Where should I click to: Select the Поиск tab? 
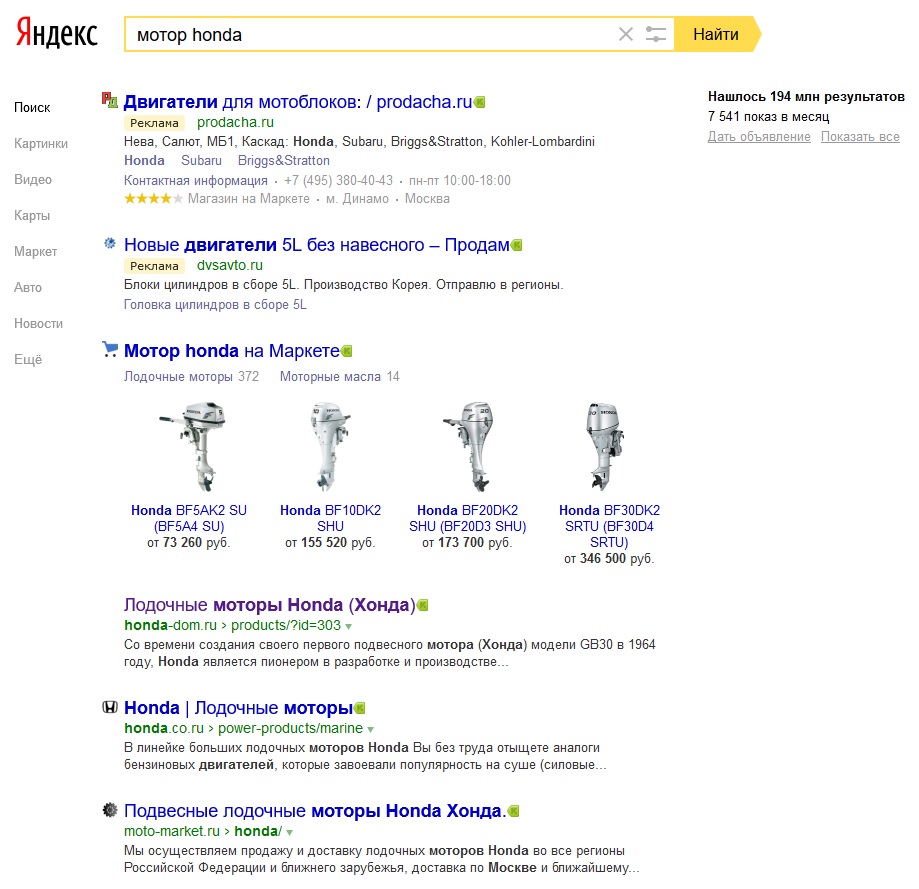coord(32,107)
